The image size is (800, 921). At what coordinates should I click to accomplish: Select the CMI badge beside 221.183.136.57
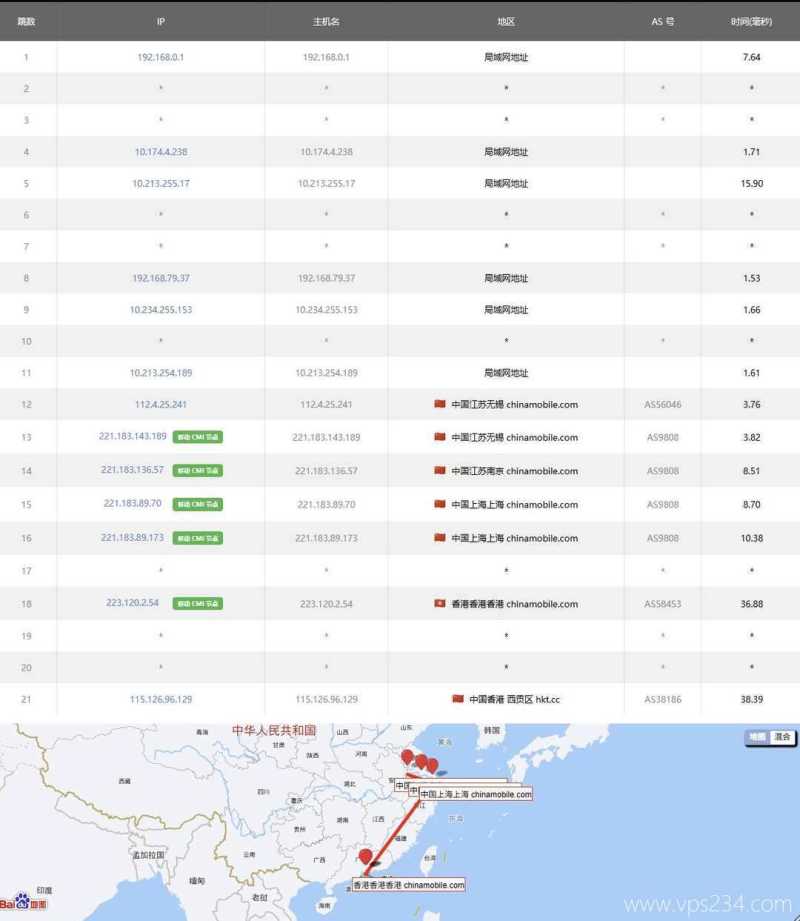pos(196,471)
